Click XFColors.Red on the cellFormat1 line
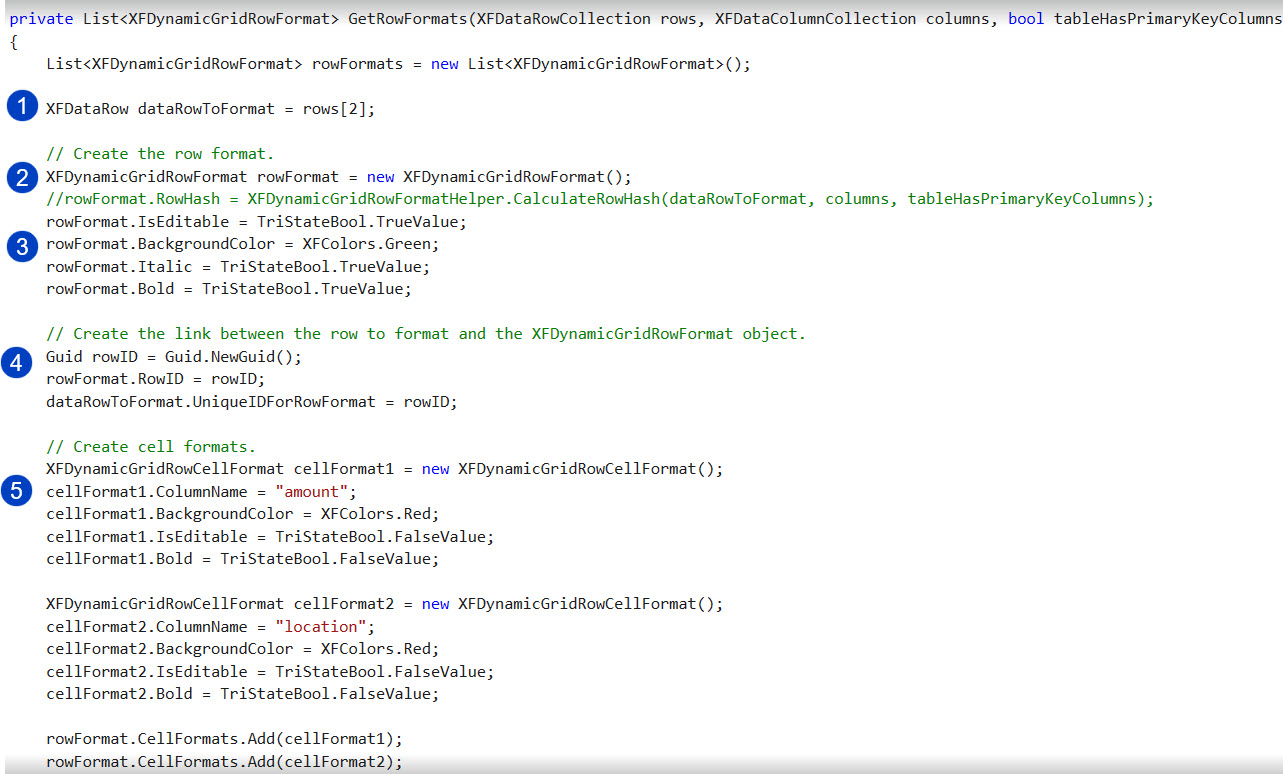 coord(379,514)
